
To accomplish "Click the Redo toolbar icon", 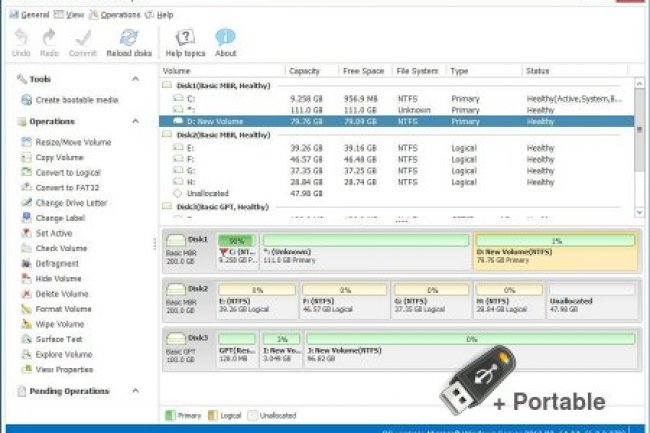I will tap(47, 40).
